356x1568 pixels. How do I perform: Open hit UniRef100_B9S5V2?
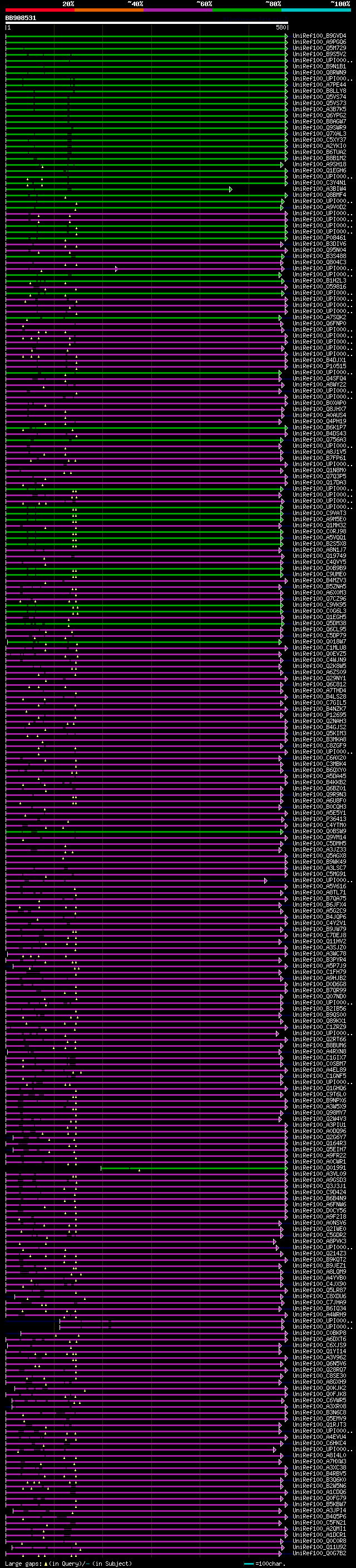[x=319, y=54]
